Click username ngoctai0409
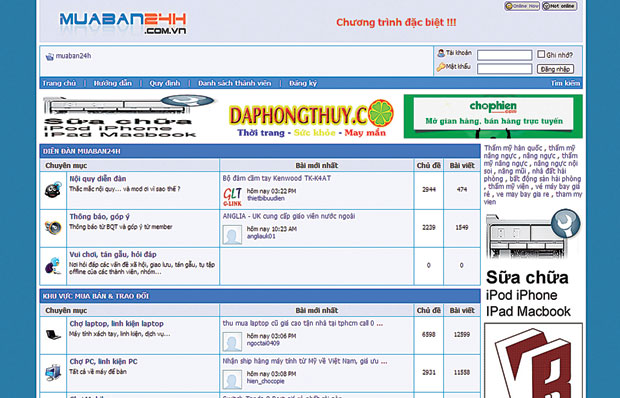The width and height of the screenshot is (620, 398). (x=263, y=343)
